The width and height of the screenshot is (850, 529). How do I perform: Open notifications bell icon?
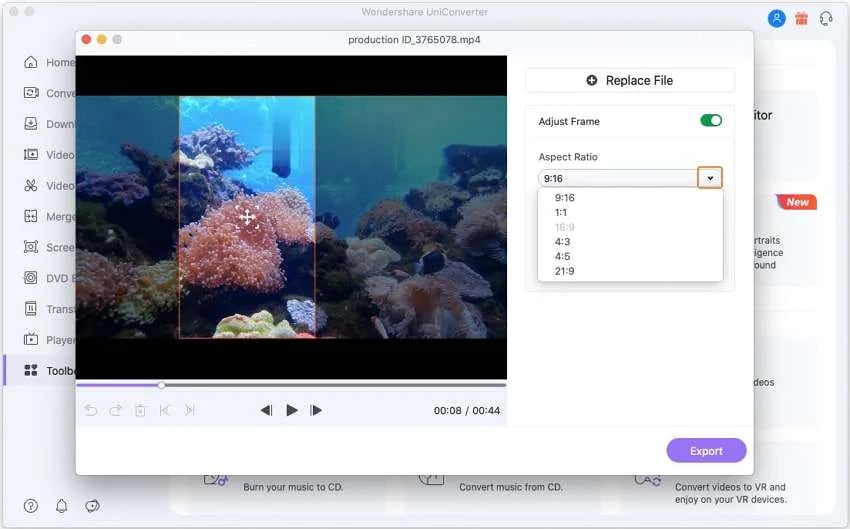62,506
